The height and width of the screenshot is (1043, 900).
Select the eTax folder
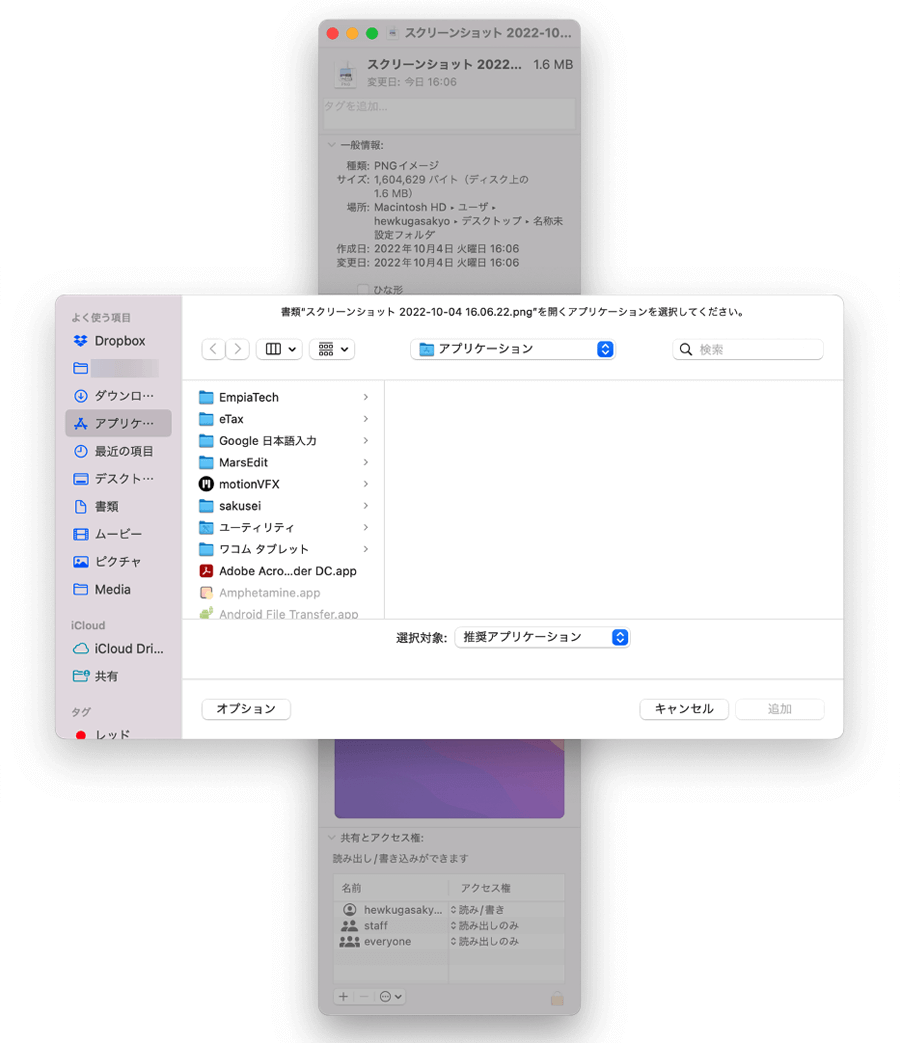(x=285, y=419)
